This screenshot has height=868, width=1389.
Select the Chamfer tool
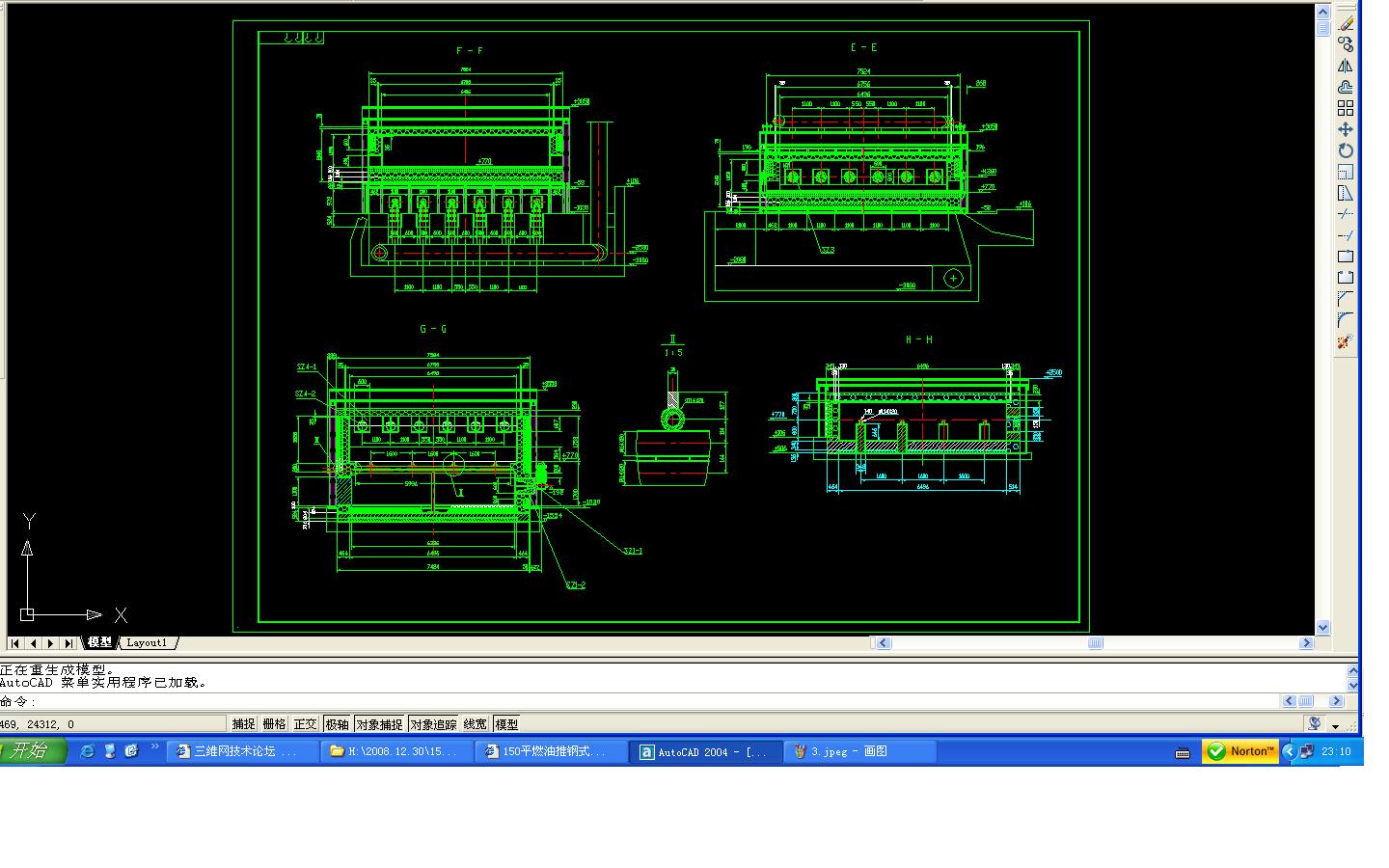[1346, 299]
